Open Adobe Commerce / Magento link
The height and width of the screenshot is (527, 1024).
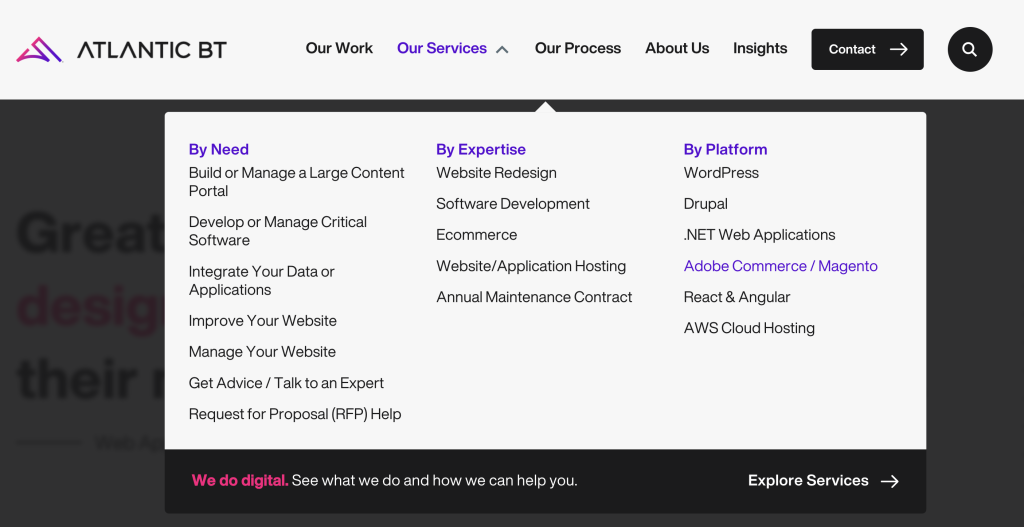coord(780,266)
